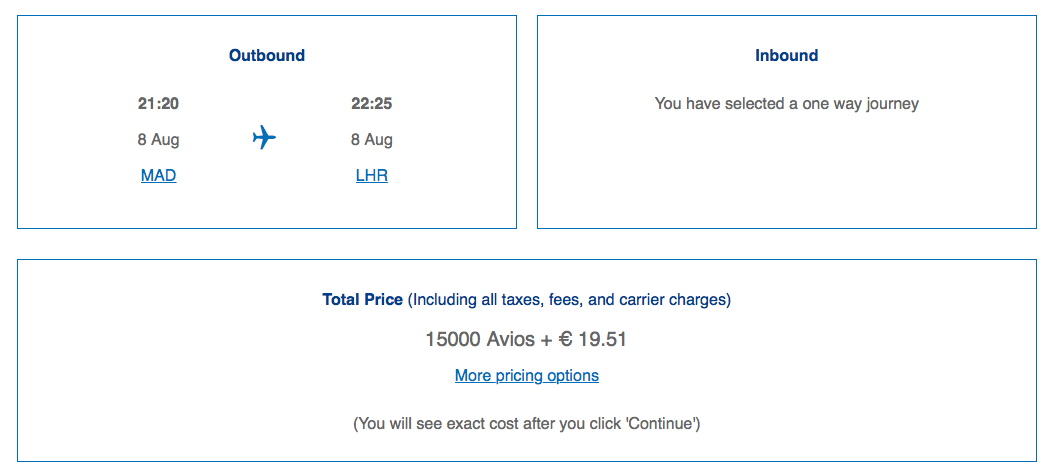Open the MAD airport link
1046x473 pixels.
pyautogui.click(x=158, y=176)
